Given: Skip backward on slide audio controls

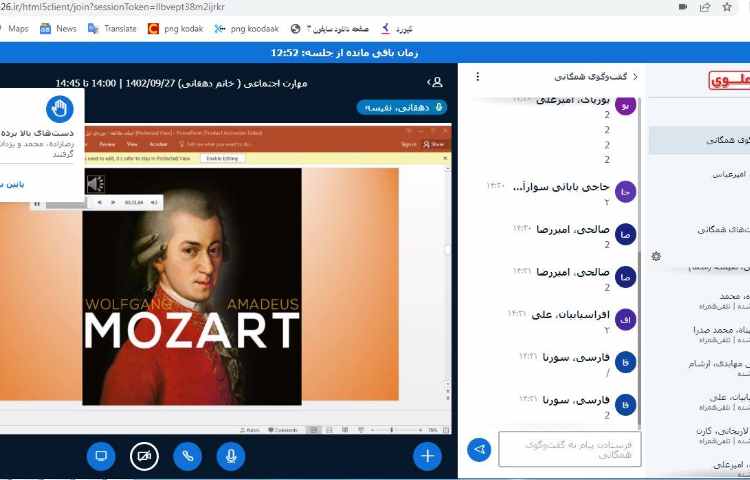Looking at the screenshot, I should tap(99, 203).
